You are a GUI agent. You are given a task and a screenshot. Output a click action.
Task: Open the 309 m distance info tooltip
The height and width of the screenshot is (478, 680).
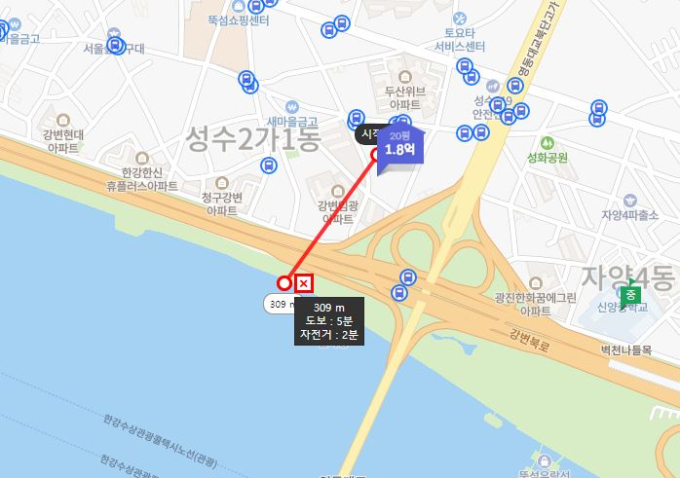(x=329, y=321)
